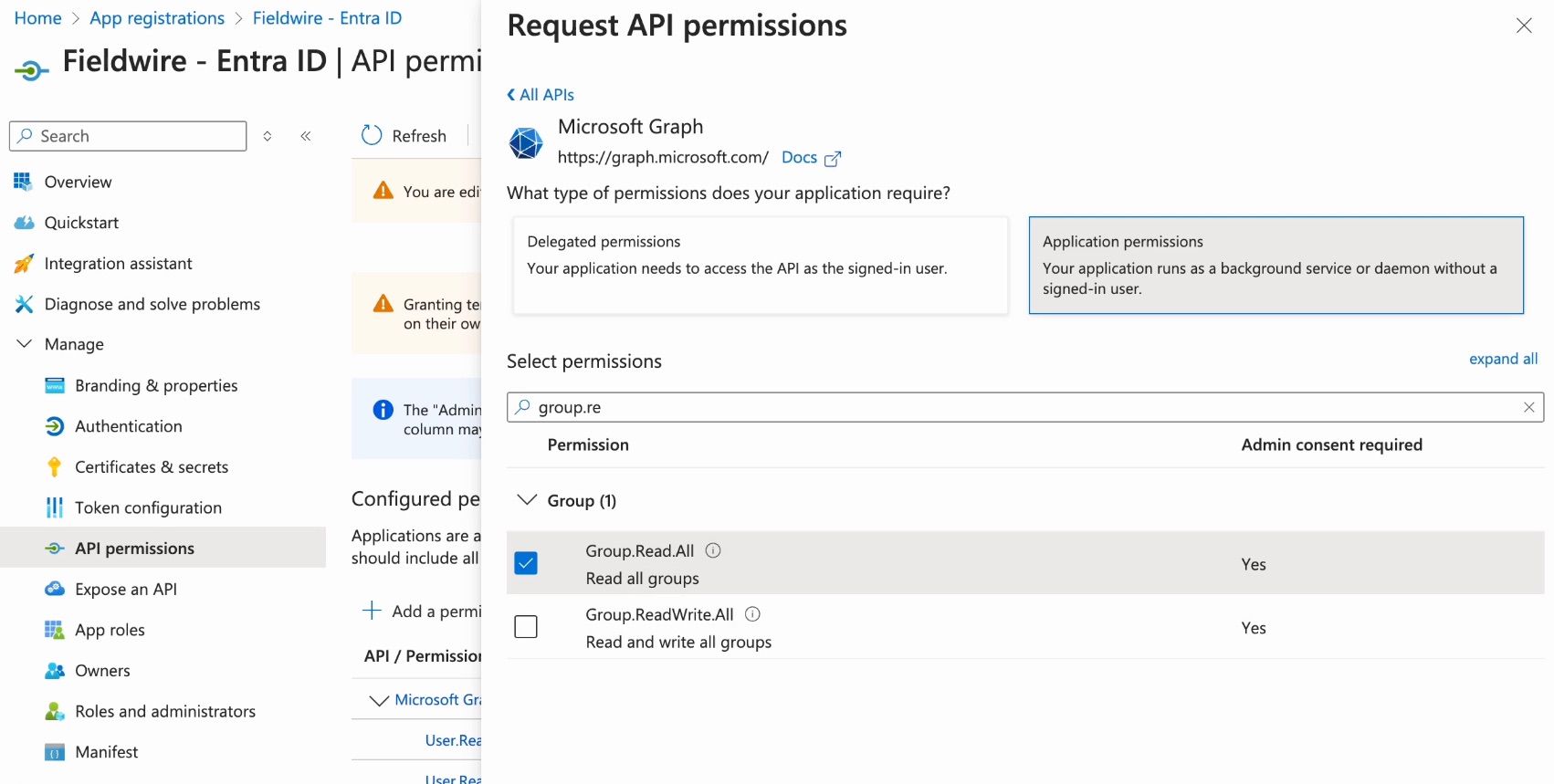This screenshot has width=1554, height=784.
Task: Click the Refresh button text
Action: [419, 136]
